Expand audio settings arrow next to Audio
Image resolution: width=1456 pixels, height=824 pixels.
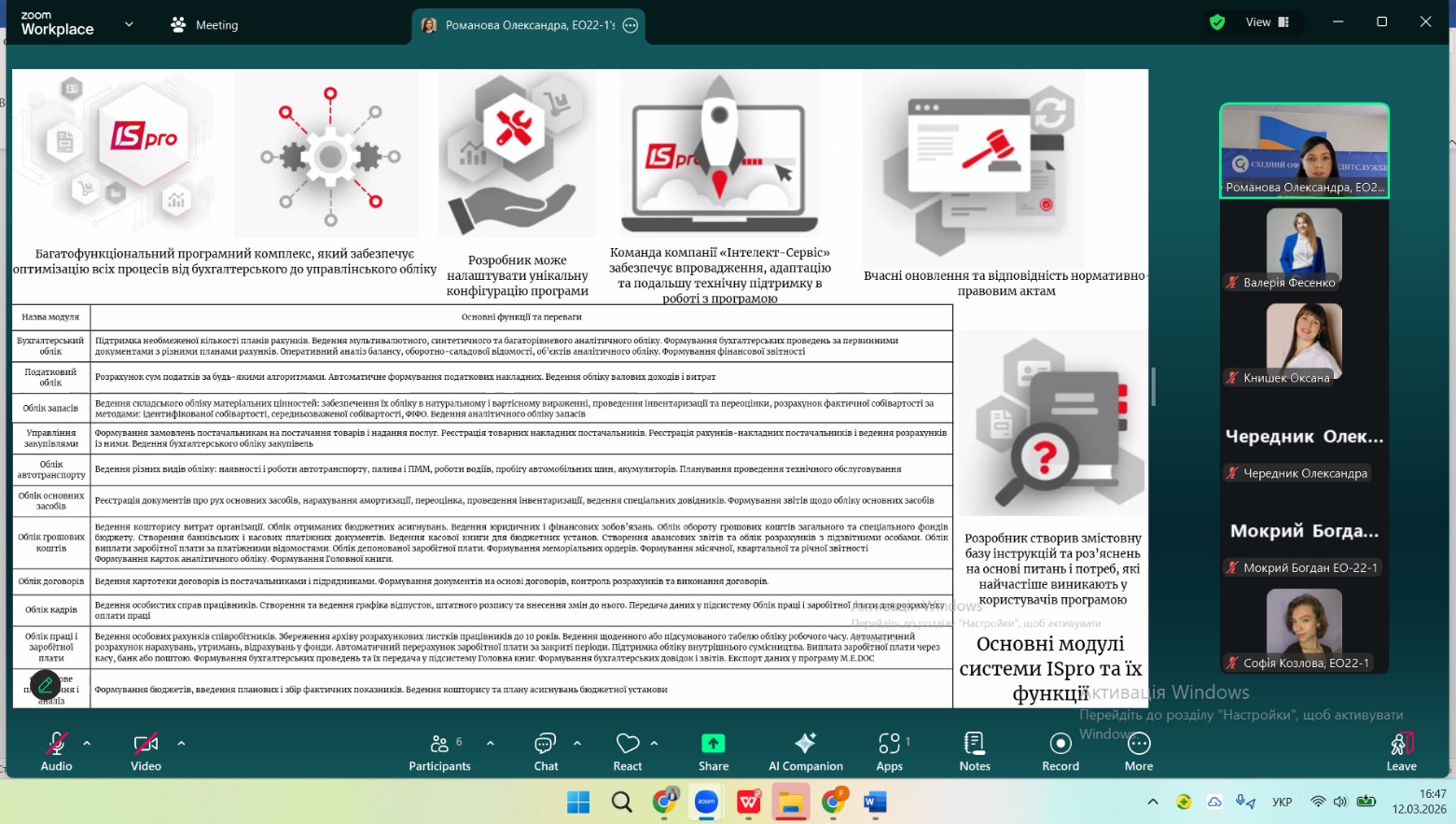pyautogui.click(x=87, y=744)
